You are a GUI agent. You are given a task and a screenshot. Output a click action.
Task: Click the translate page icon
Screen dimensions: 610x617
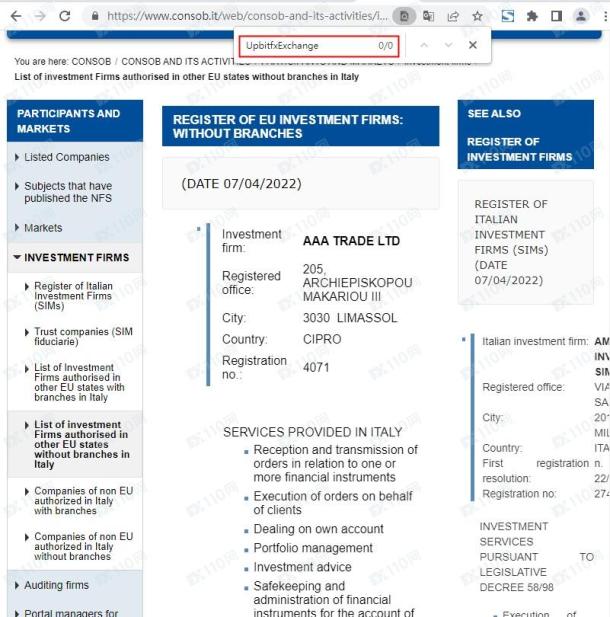tap(429, 16)
